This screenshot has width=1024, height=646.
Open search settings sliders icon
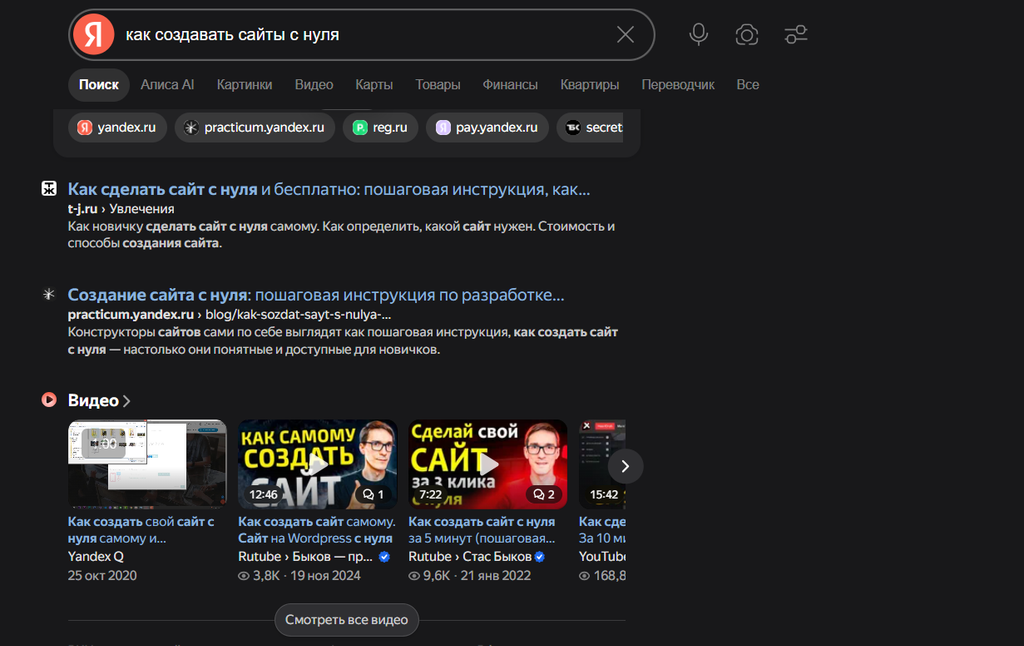(795, 35)
